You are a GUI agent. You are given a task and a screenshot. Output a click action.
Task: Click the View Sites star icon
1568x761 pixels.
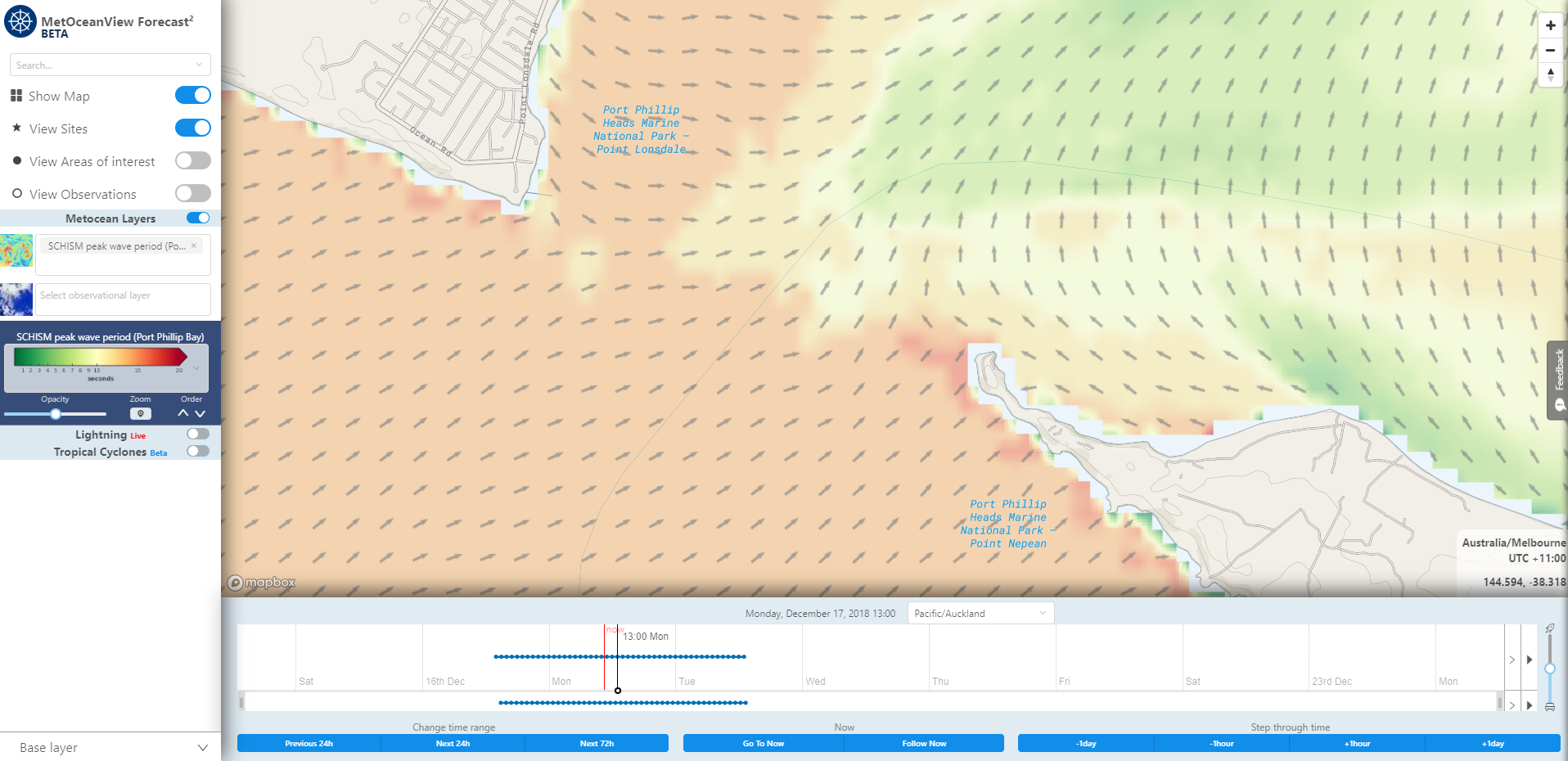coord(16,128)
